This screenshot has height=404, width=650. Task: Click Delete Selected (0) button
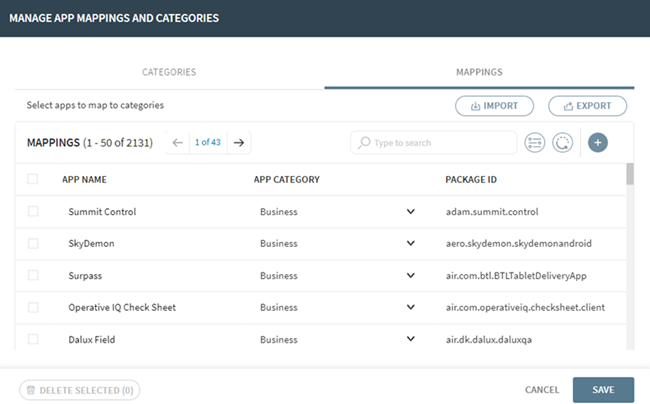click(80, 390)
